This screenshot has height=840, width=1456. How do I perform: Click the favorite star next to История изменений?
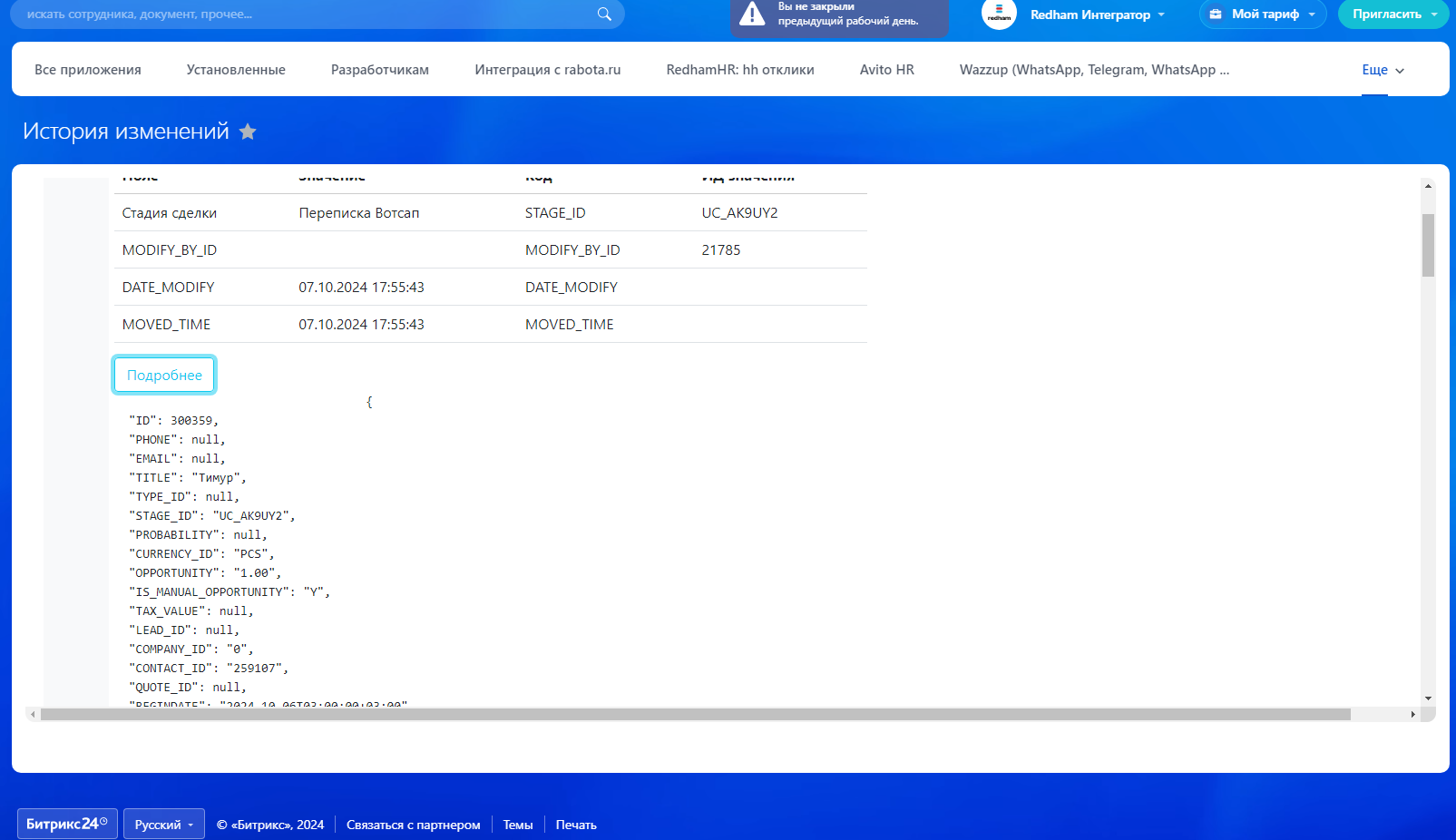[x=248, y=132]
